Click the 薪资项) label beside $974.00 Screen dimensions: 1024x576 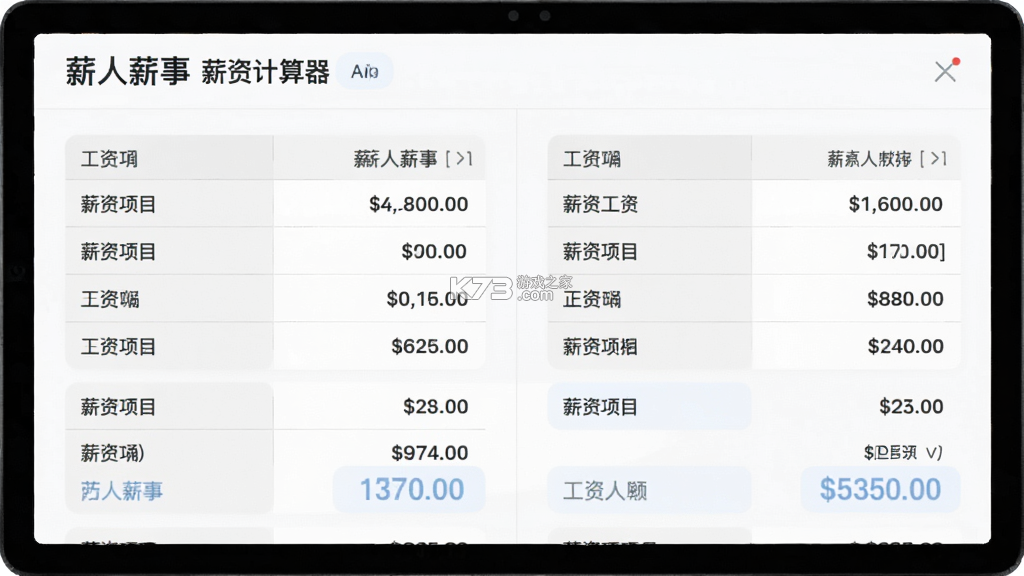(x=112, y=453)
